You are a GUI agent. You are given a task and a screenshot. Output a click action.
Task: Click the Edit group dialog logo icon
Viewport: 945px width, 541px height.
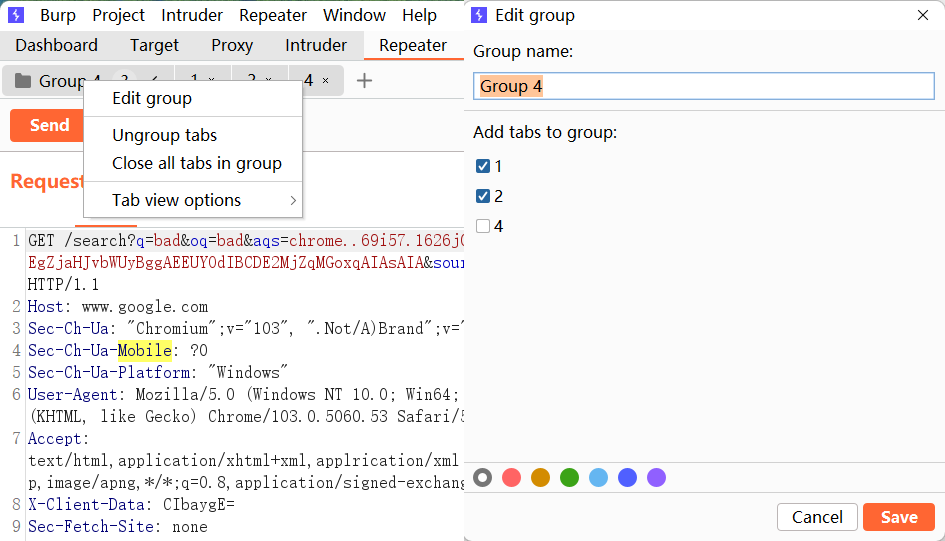479,15
